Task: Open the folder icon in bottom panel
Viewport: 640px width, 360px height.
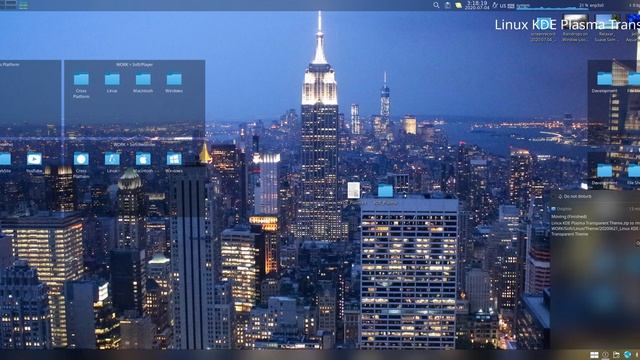Action: point(616,355)
